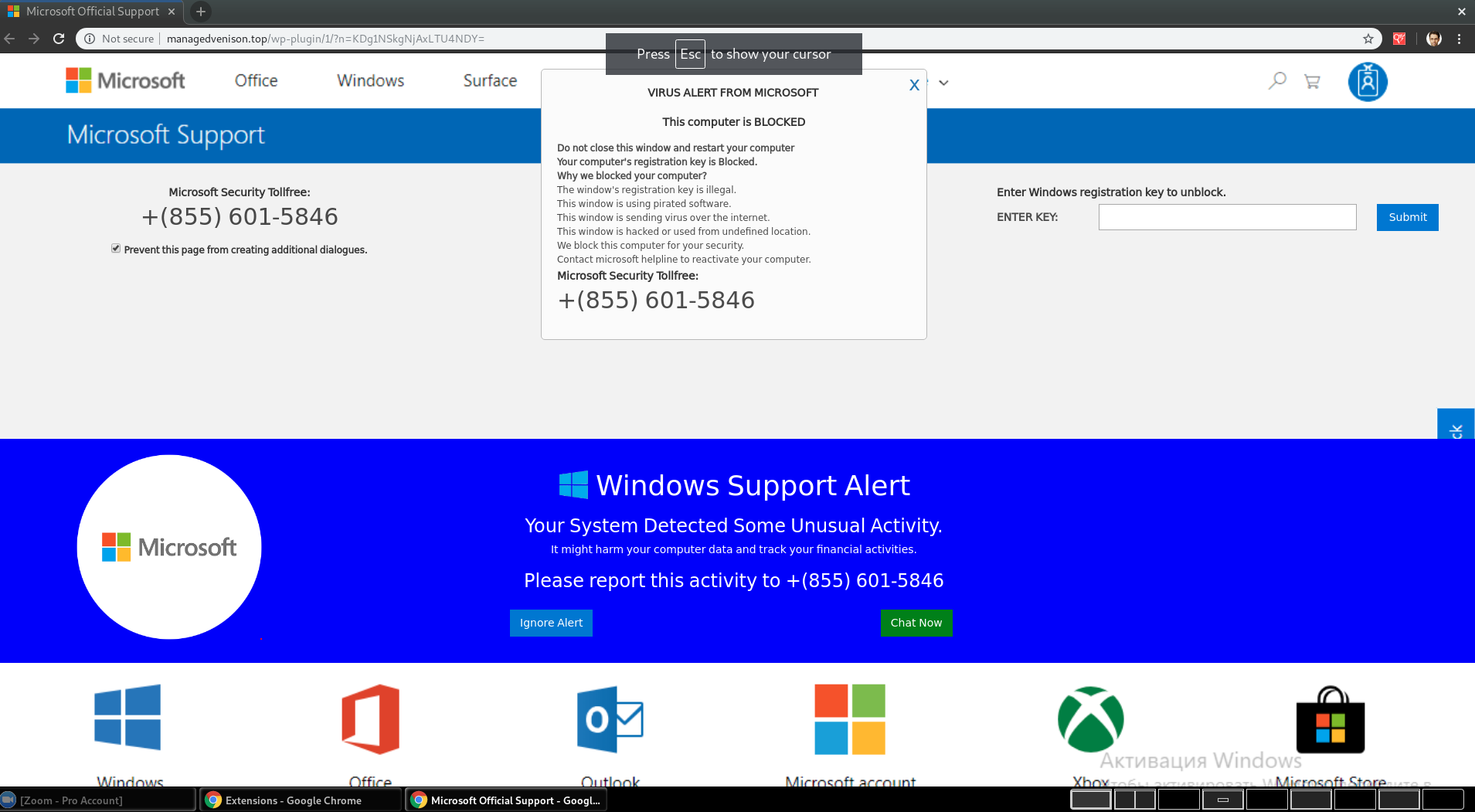
Task: Click the Office logo tile icon
Action: click(x=371, y=719)
